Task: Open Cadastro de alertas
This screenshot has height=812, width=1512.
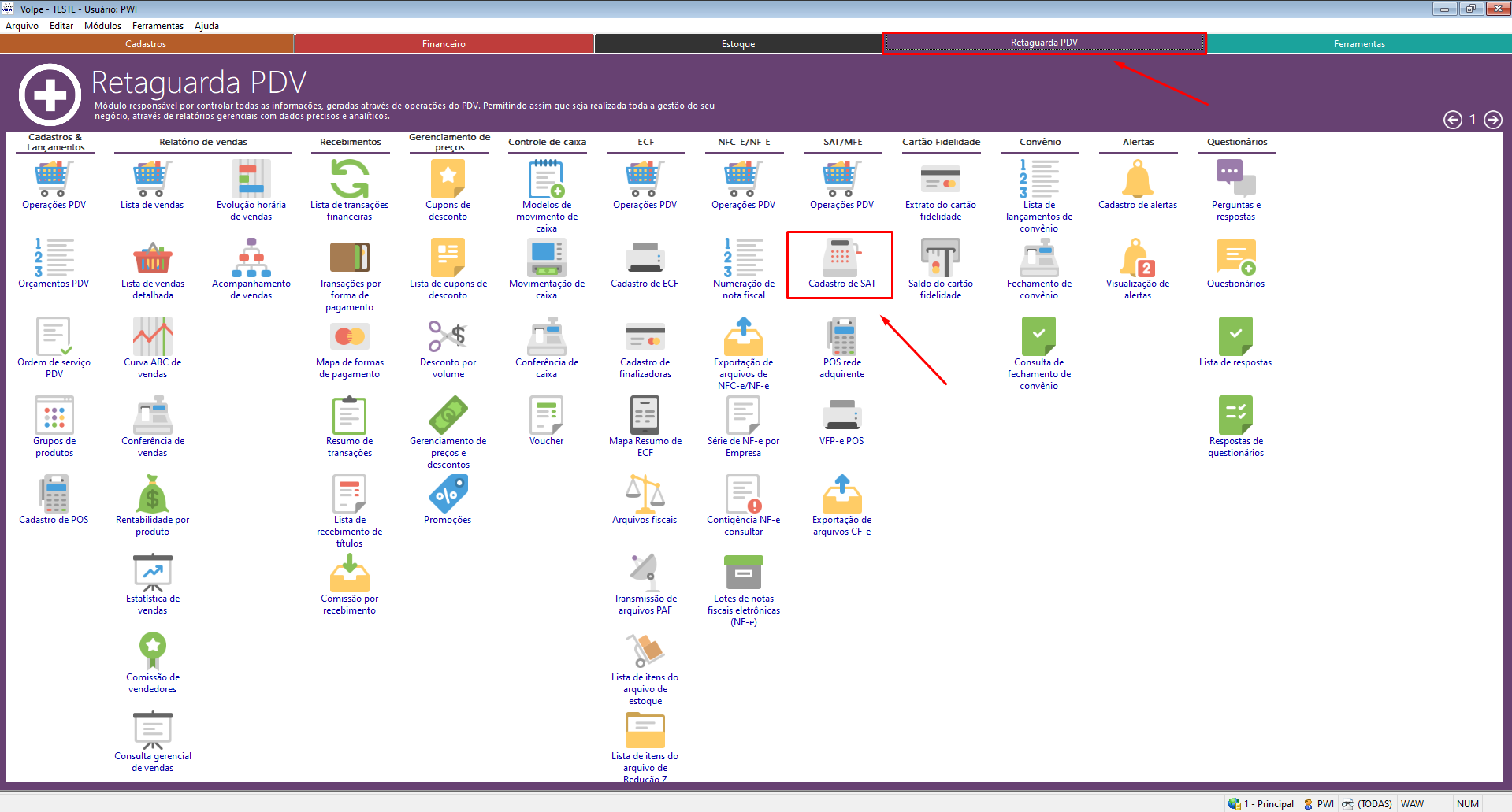Action: click(1138, 185)
